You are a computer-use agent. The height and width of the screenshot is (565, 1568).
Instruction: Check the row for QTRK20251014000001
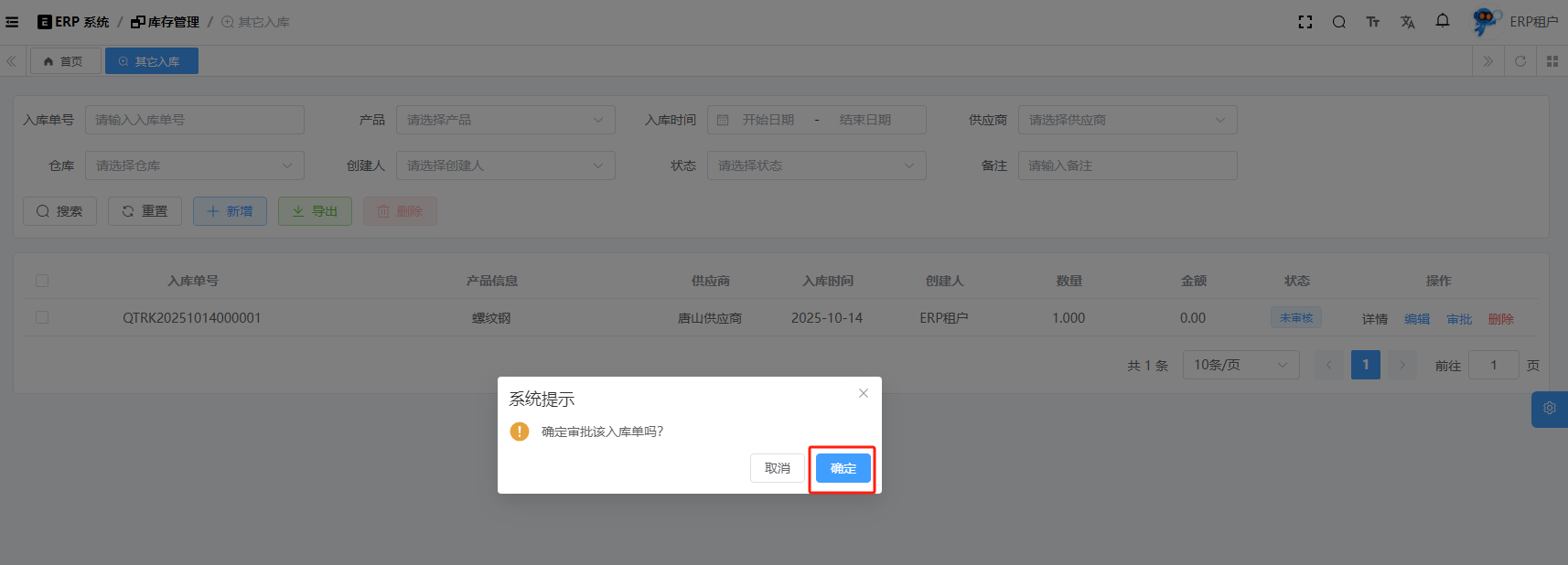[x=42, y=317]
